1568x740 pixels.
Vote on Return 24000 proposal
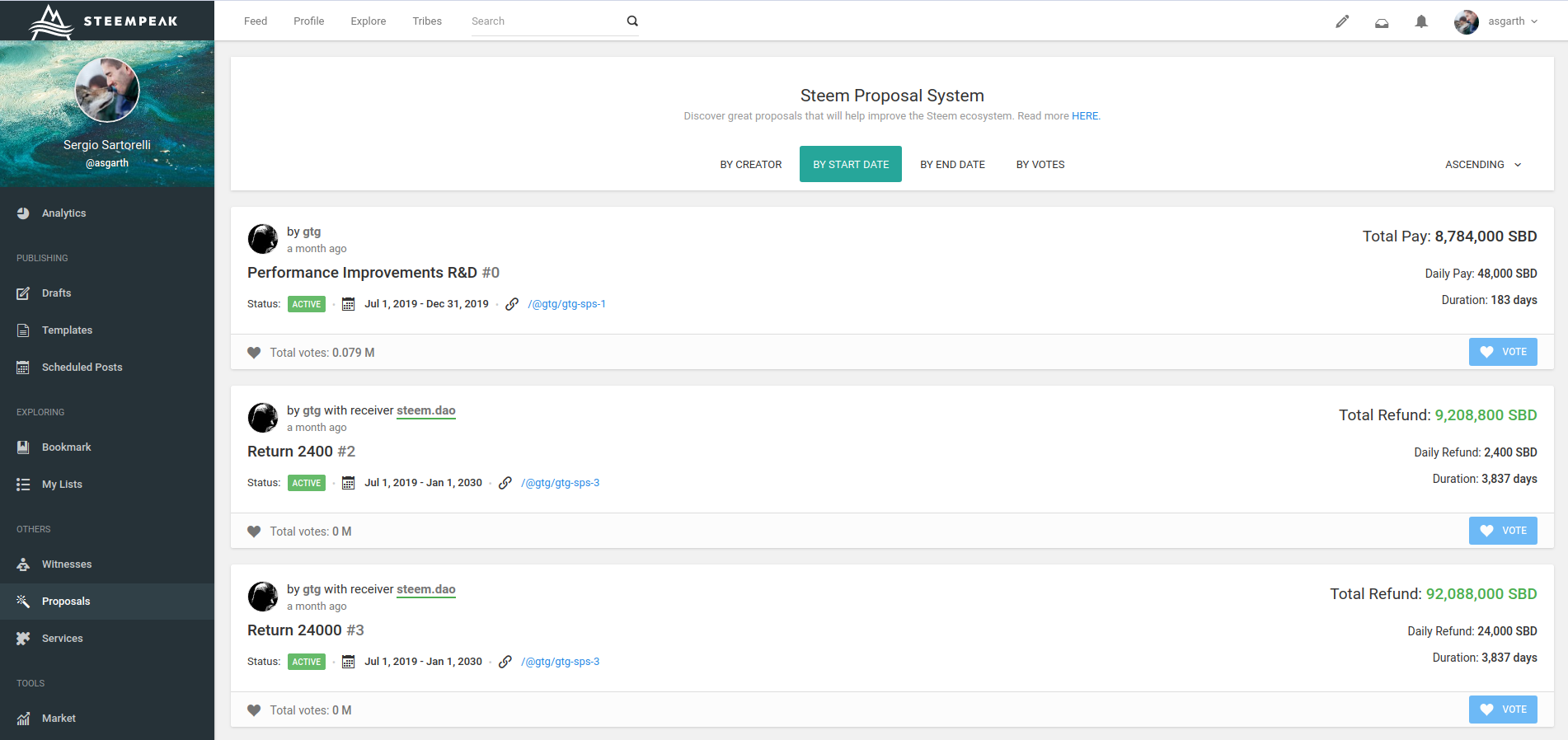[x=1503, y=710]
